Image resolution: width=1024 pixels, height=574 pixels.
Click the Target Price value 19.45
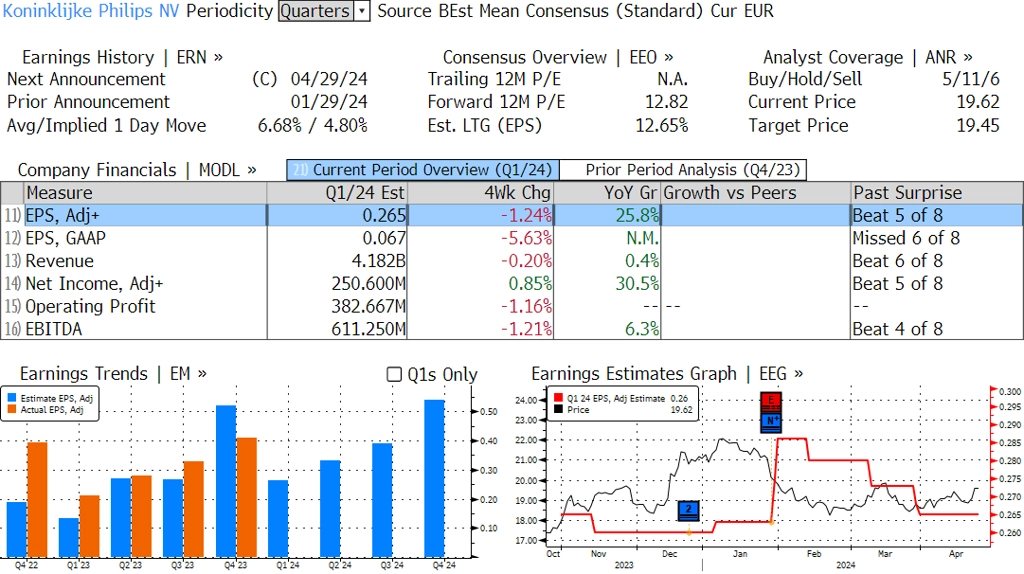(x=978, y=126)
